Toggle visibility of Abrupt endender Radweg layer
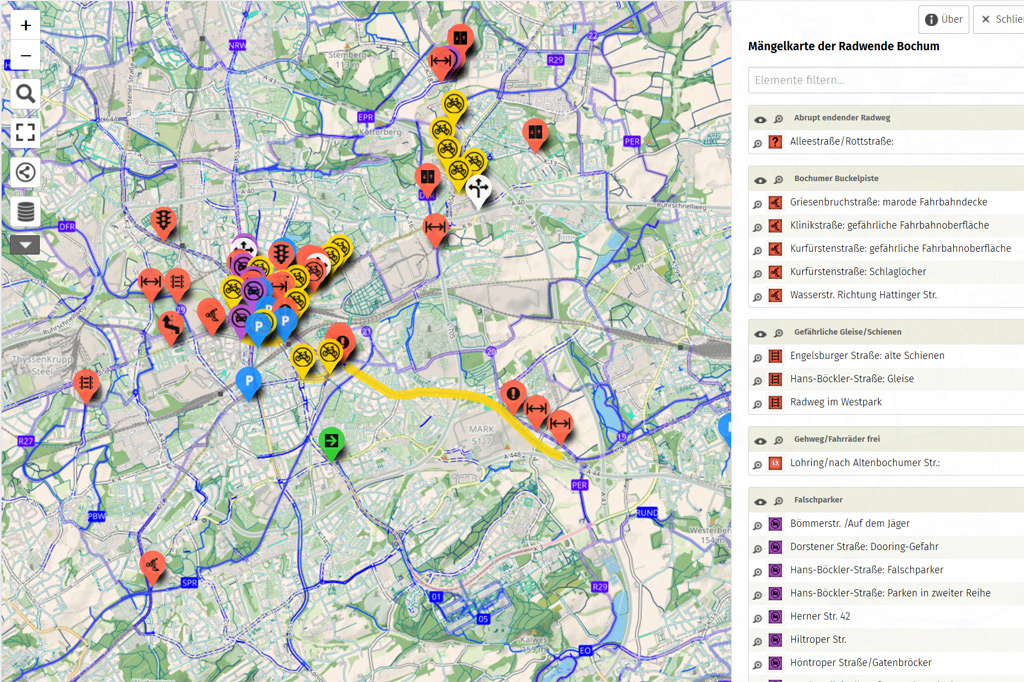1024x682 pixels. pos(760,120)
